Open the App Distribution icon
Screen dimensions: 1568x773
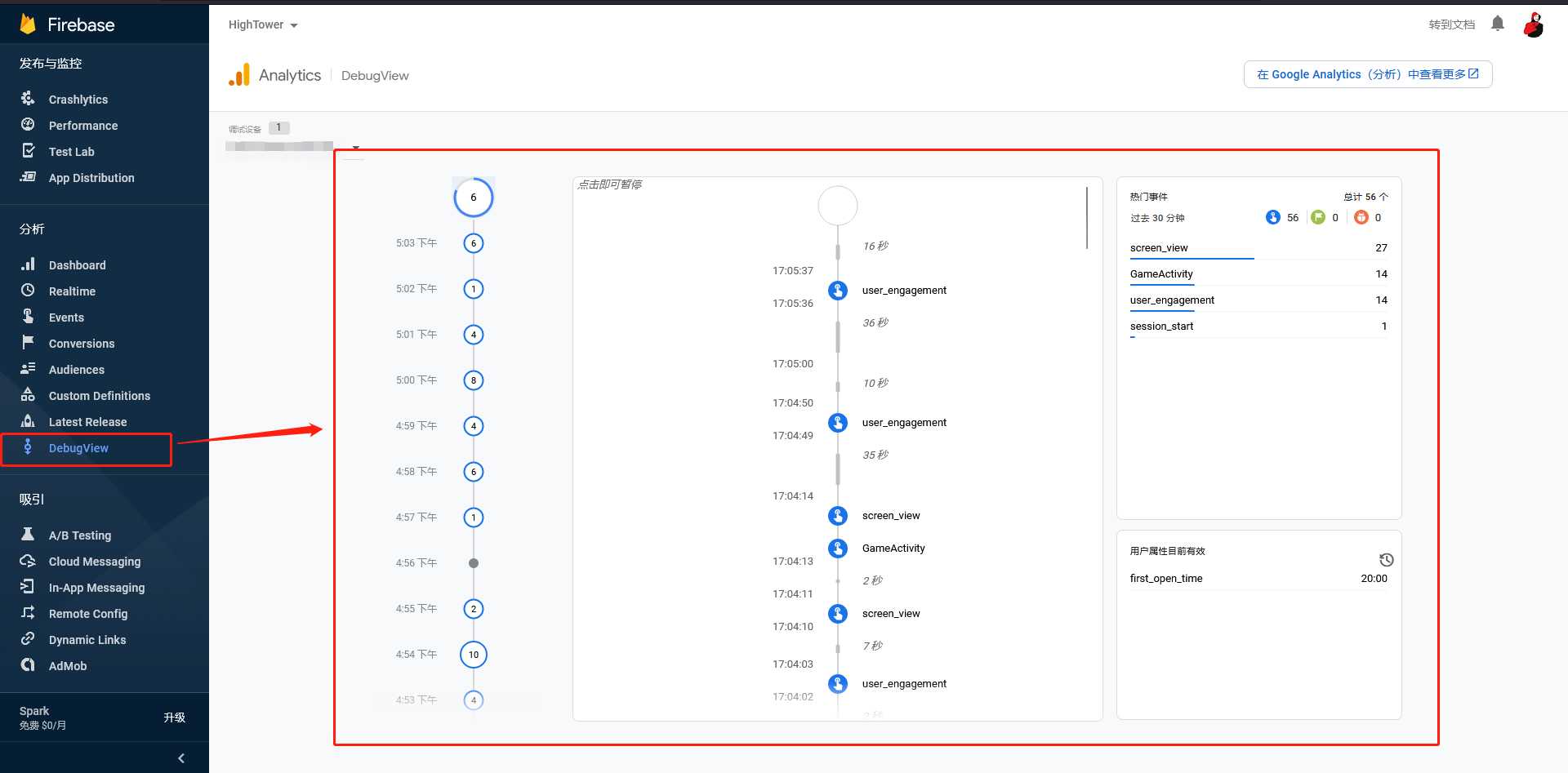pyautogui.click(x=28, y=177)
